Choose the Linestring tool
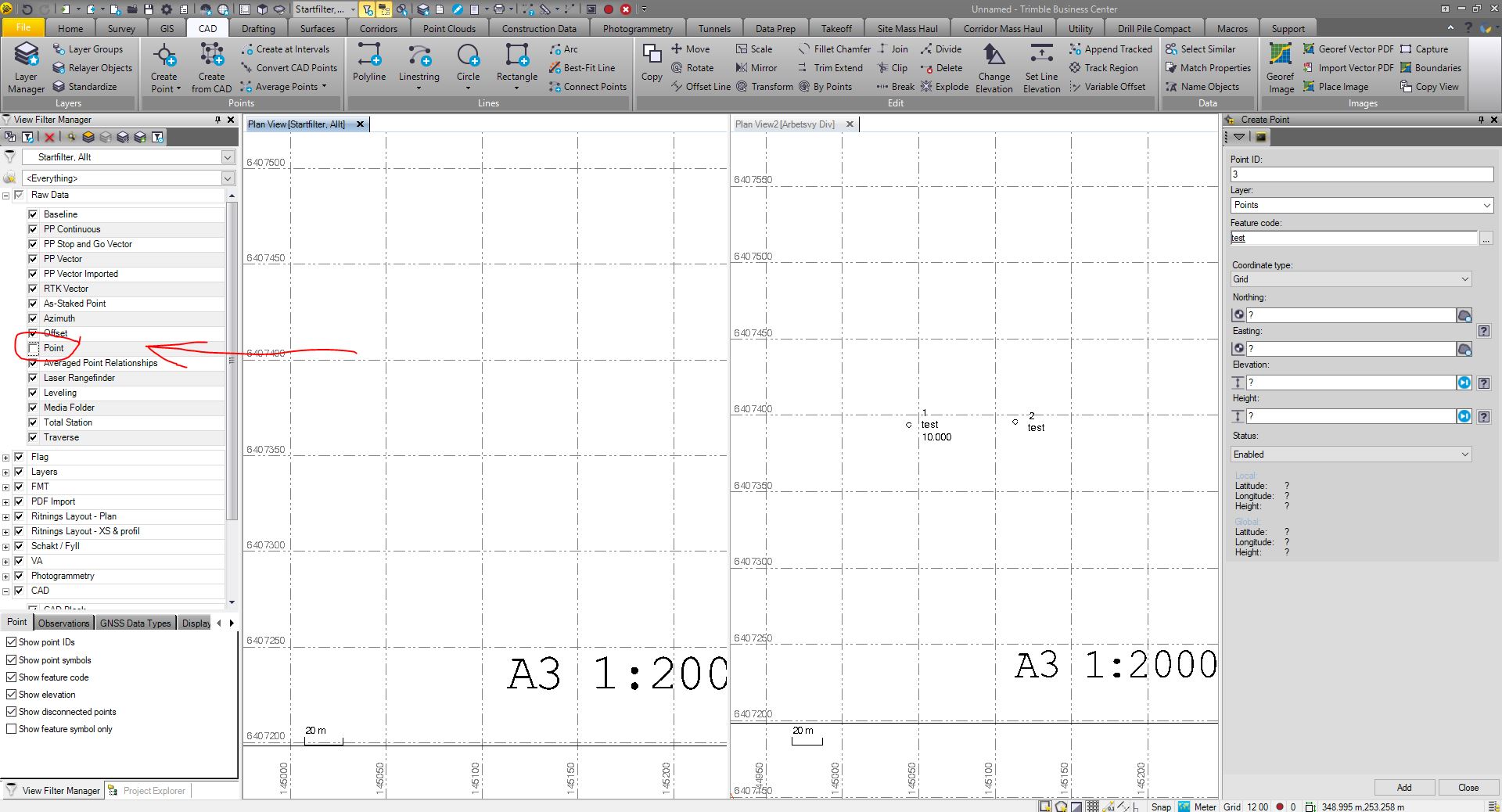This screenshot has width=1502, height=812. coord(419,66)
